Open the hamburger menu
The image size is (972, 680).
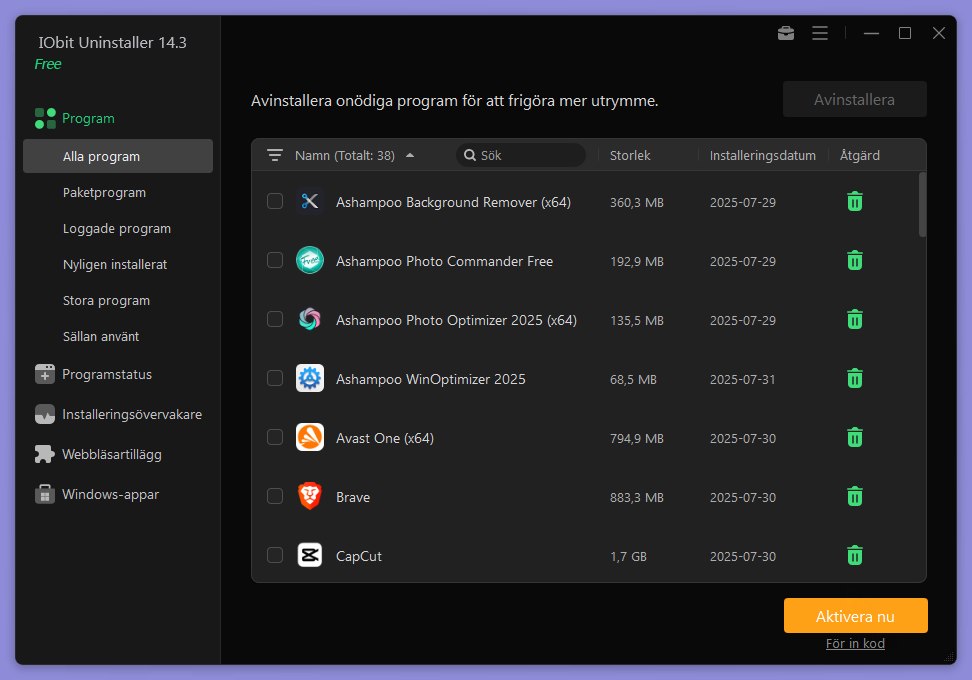[820, 33]
